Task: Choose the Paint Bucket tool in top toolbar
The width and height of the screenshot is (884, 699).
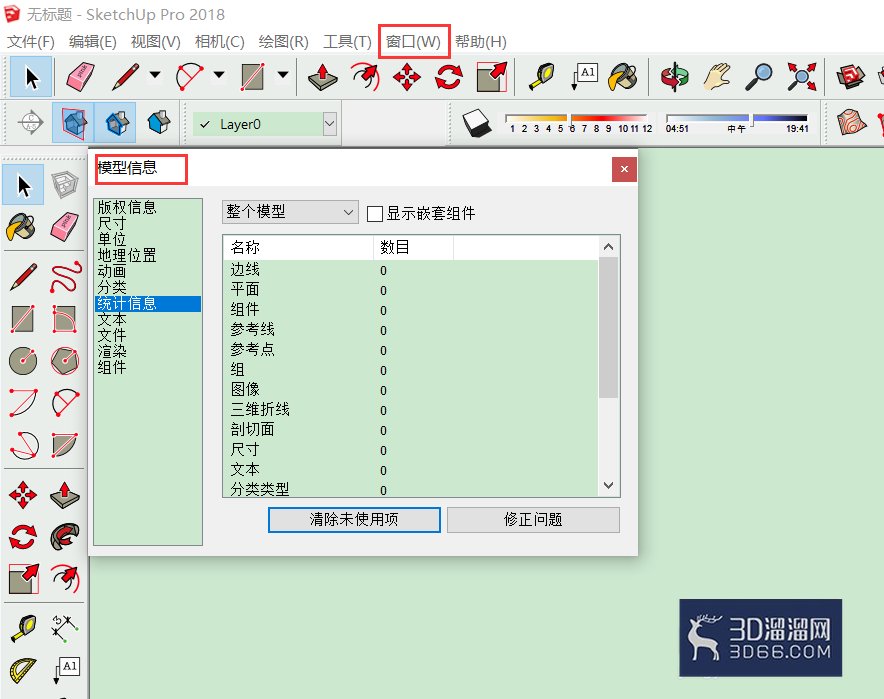Action: pyautogui.click(x=623, y=77)
